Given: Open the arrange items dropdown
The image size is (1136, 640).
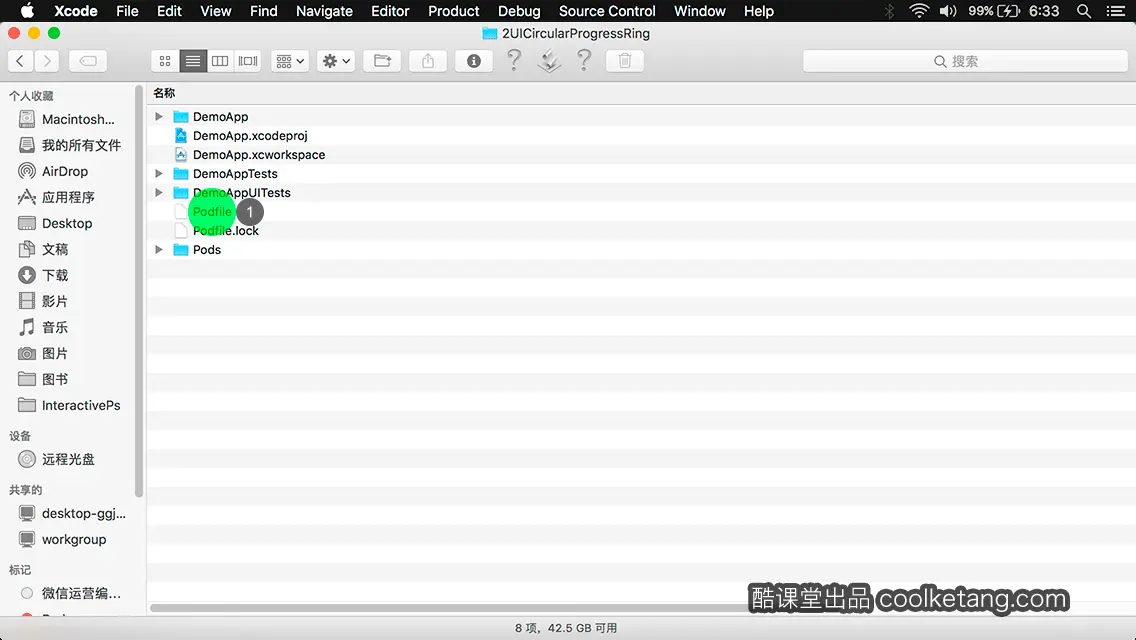Looking at the screenshot, I should [x=290, y=61].
